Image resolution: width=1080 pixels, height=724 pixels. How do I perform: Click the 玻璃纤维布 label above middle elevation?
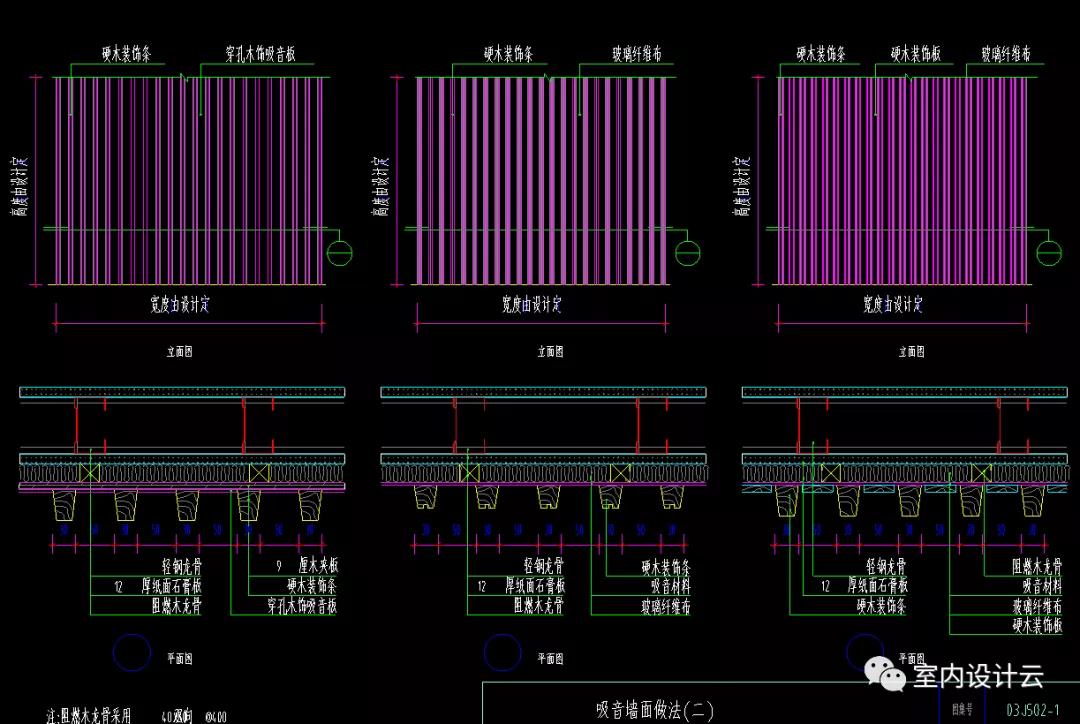tap(637, 54)
